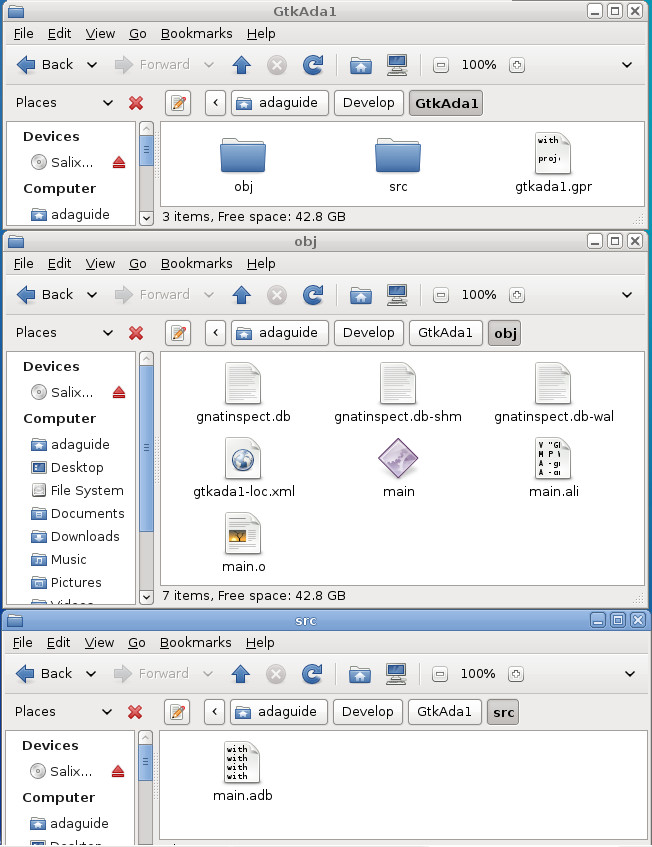Open Go menu in src window
The height and width of the screenshot is (847, 652).
click(x=137, y=643)
